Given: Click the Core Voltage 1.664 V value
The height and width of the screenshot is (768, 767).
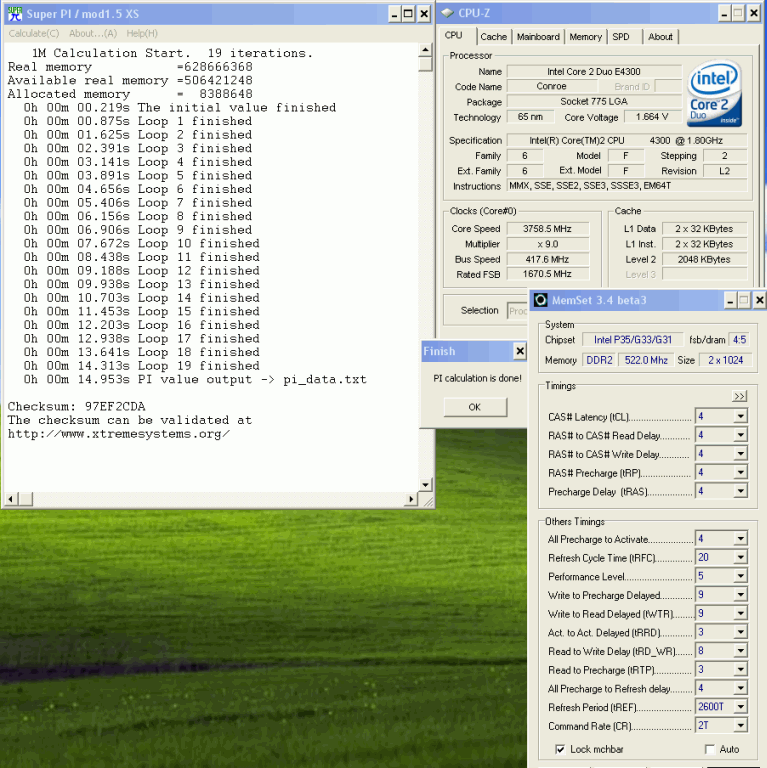Looking at the screenshot, I should tap(652, 117).
